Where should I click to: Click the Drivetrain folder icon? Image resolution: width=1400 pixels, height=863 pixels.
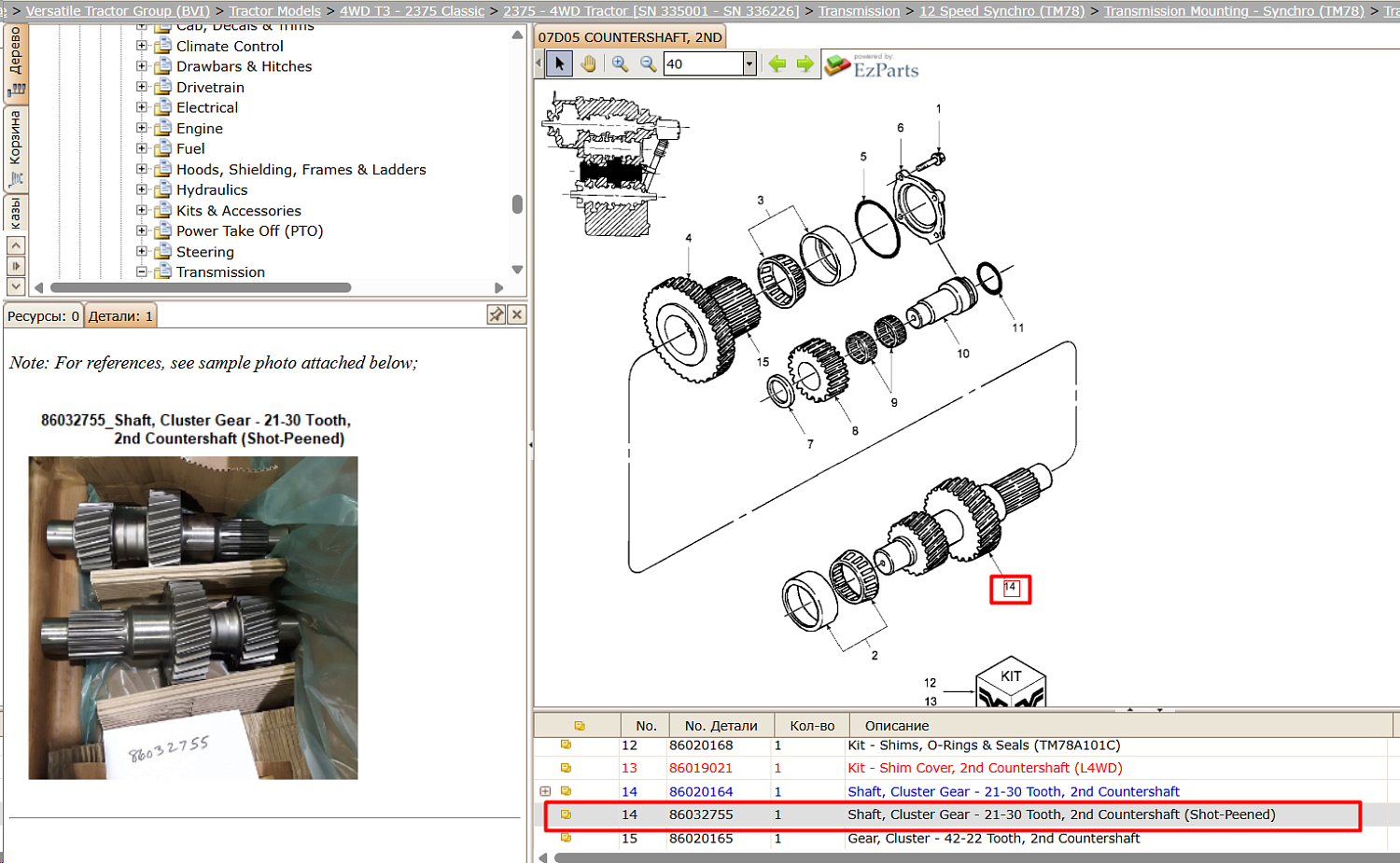[x=163, y=87]
